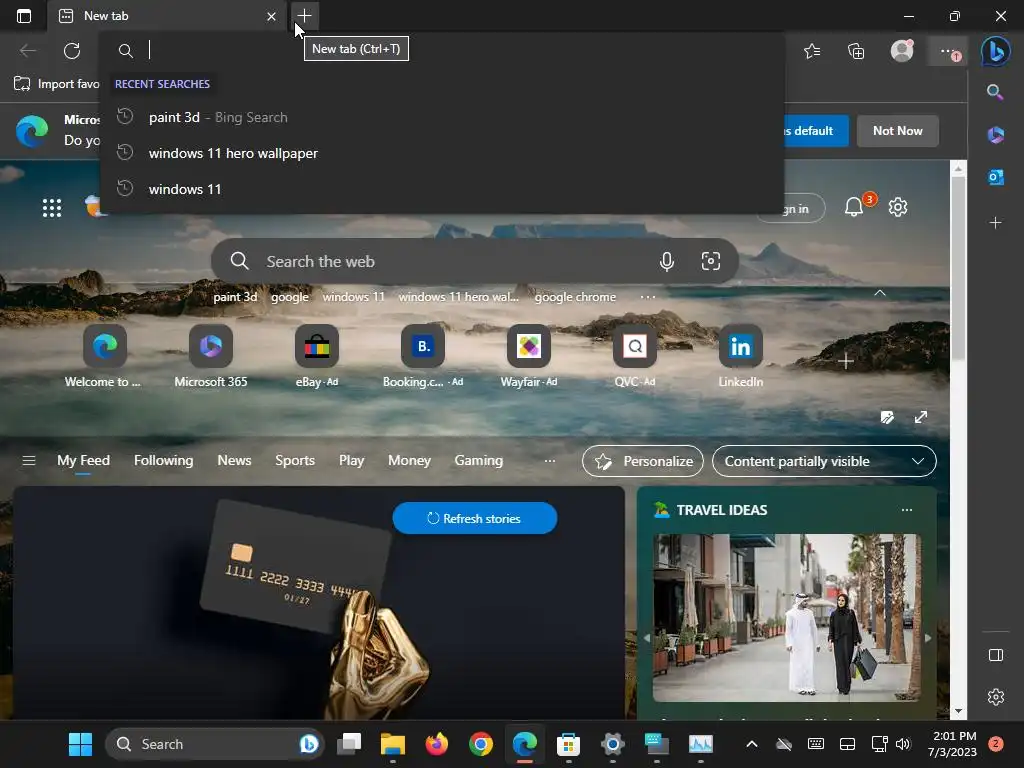Viewport: 1024px width, 768px height.
Task: Open File Explorer from the taskbar
Action: point(392,744)
